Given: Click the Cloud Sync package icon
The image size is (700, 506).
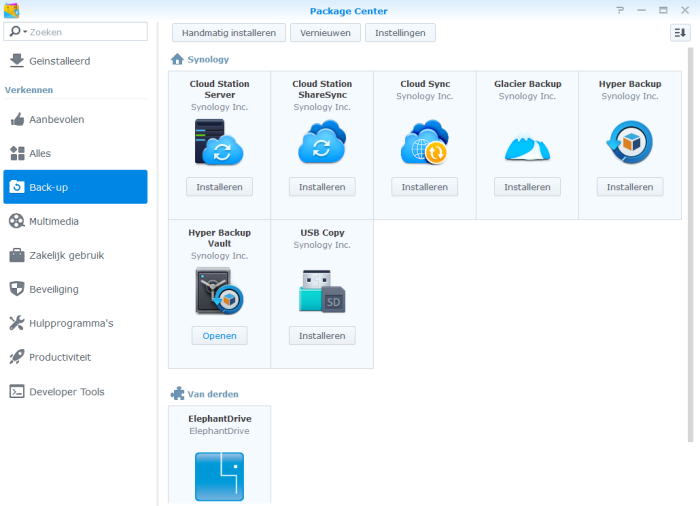Looking at the screenshot, I should (x=425, y=142).
